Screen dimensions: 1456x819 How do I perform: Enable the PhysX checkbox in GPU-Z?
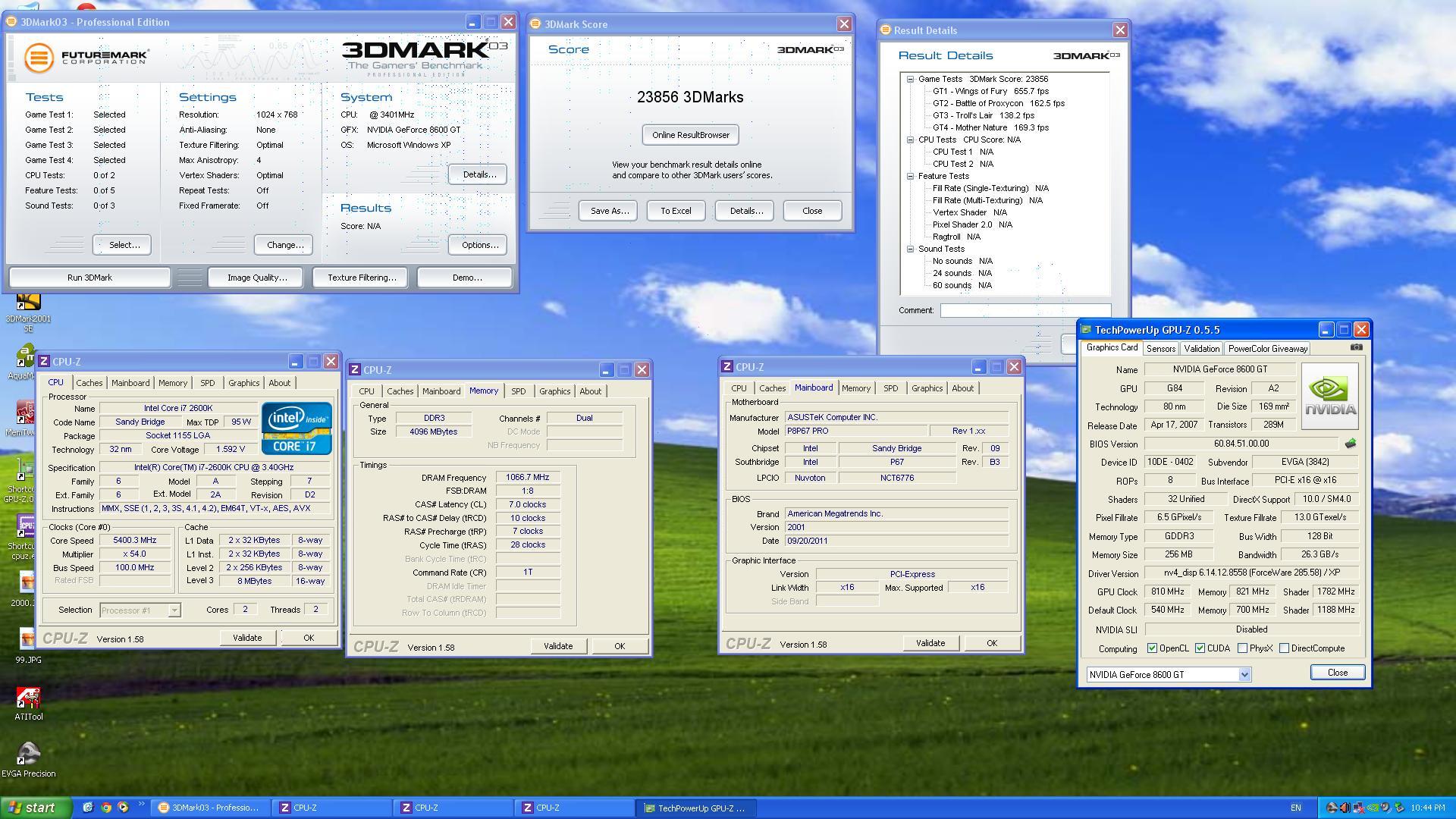[x=1242, y=648]
